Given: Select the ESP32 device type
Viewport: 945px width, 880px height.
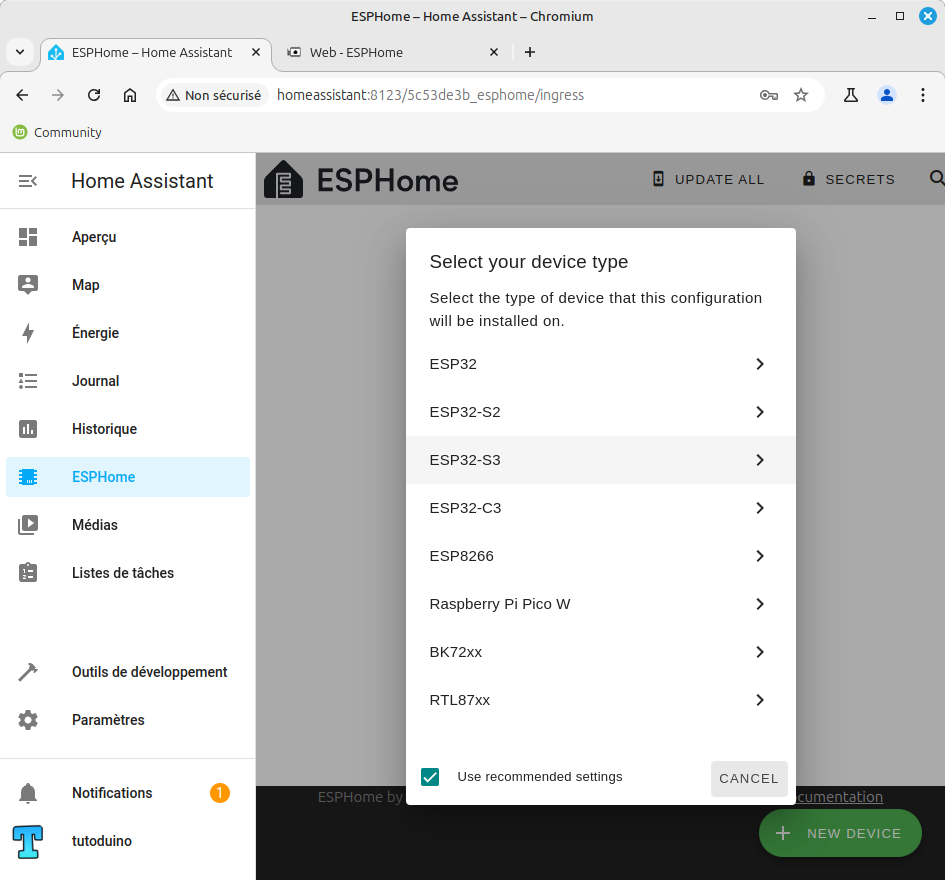Looking at the screenshot, I should [601, 364].
